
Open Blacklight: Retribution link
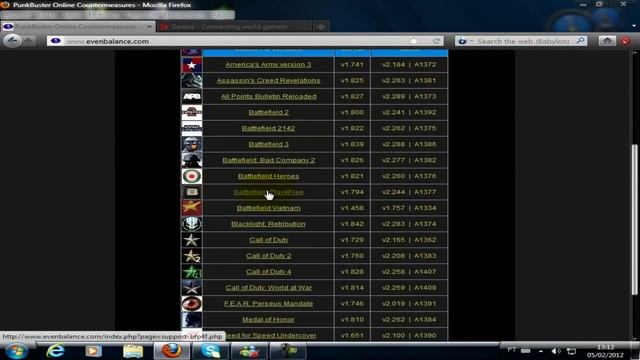pos(268,224)
